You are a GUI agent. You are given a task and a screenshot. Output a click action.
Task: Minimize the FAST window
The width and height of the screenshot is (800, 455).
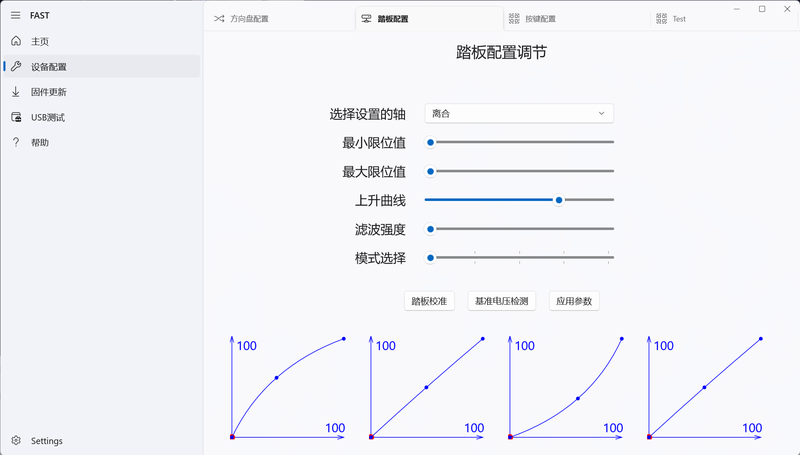pyautogui.click(x=737, y=9)
